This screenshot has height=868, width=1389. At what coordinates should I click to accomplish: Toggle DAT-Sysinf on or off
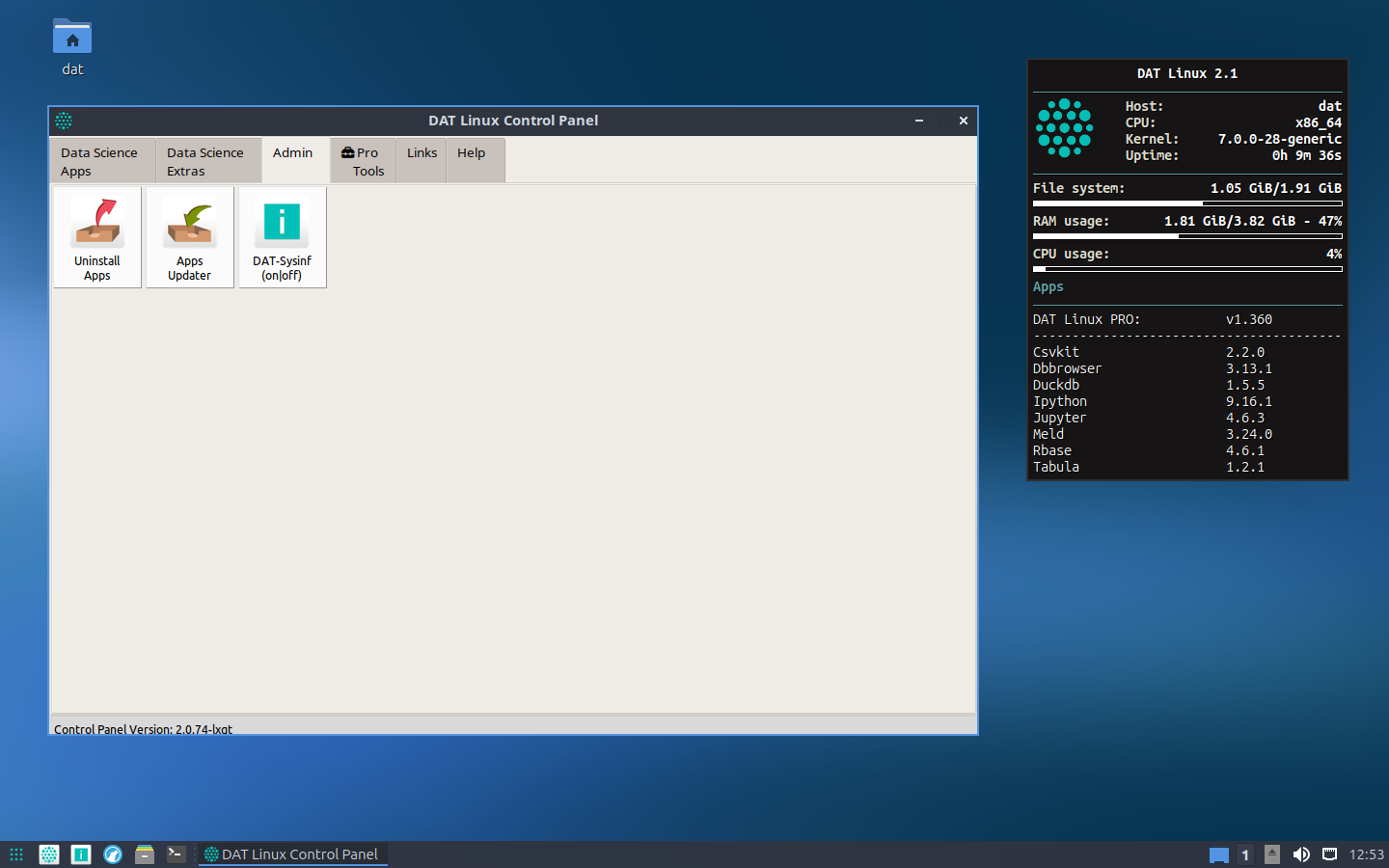[x=283, y=237]
